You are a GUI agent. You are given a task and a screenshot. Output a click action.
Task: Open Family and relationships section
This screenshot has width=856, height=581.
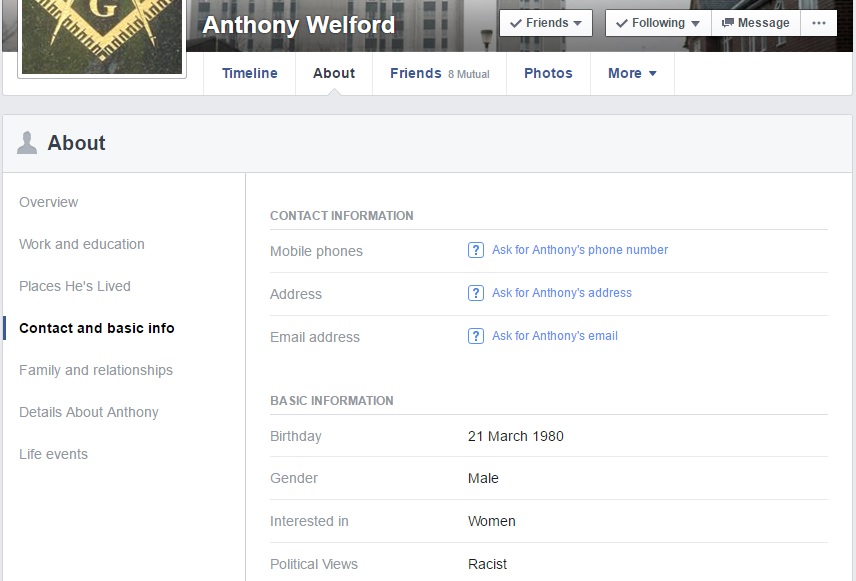96,370
